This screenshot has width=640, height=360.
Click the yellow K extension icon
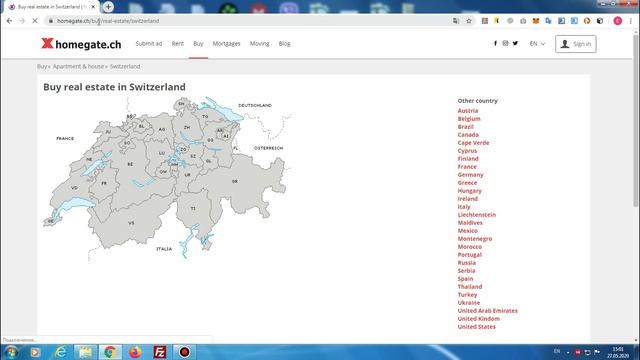(497, 21)
